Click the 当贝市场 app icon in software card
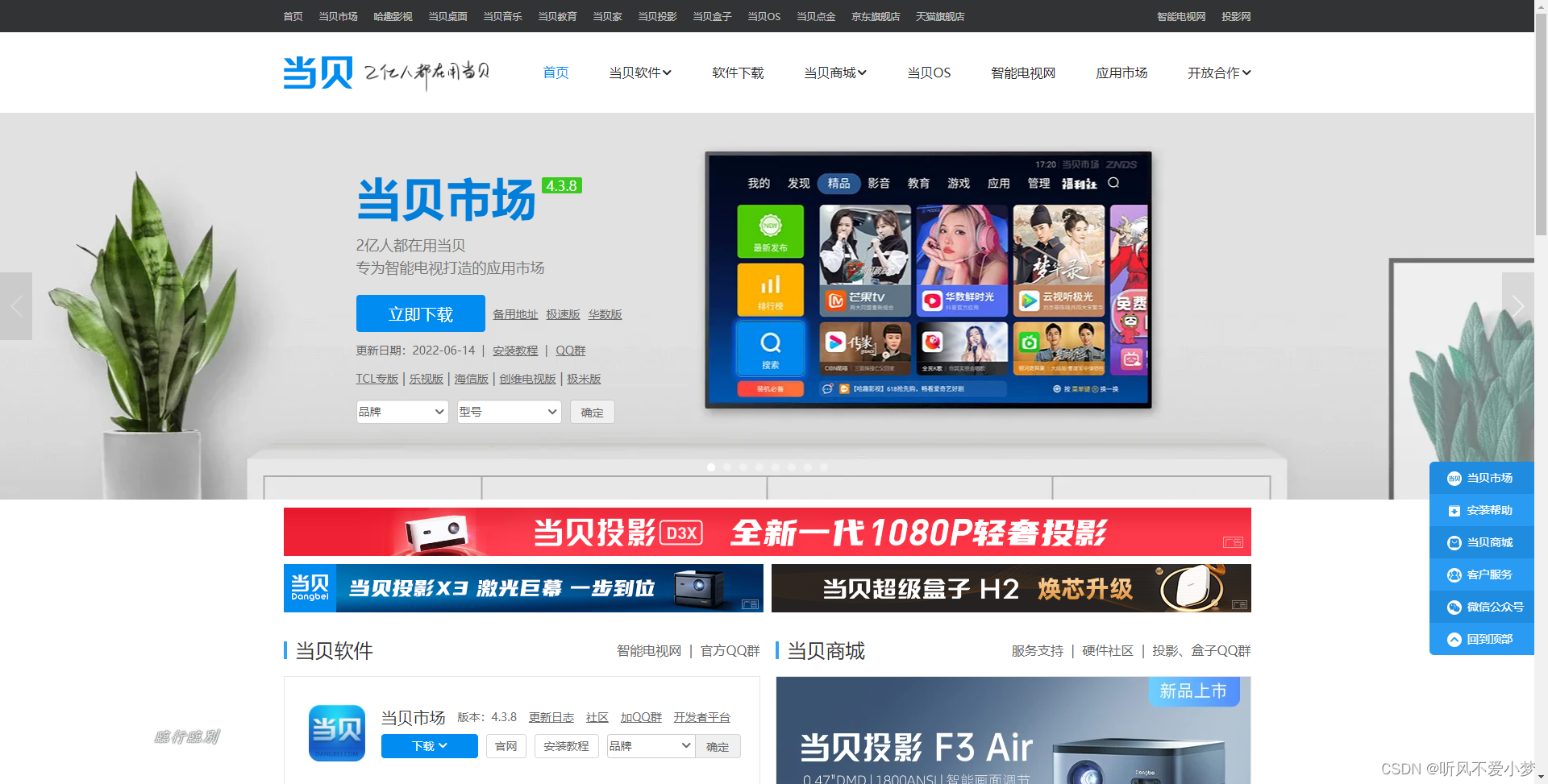Viewport: 1548px width, 784px height. coord(337,733)
